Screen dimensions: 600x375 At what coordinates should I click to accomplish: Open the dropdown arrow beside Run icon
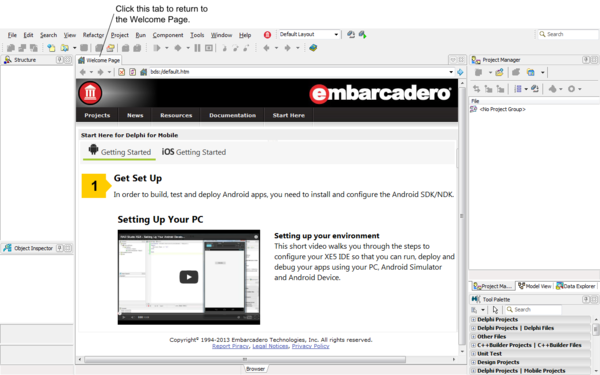point(166,48)
